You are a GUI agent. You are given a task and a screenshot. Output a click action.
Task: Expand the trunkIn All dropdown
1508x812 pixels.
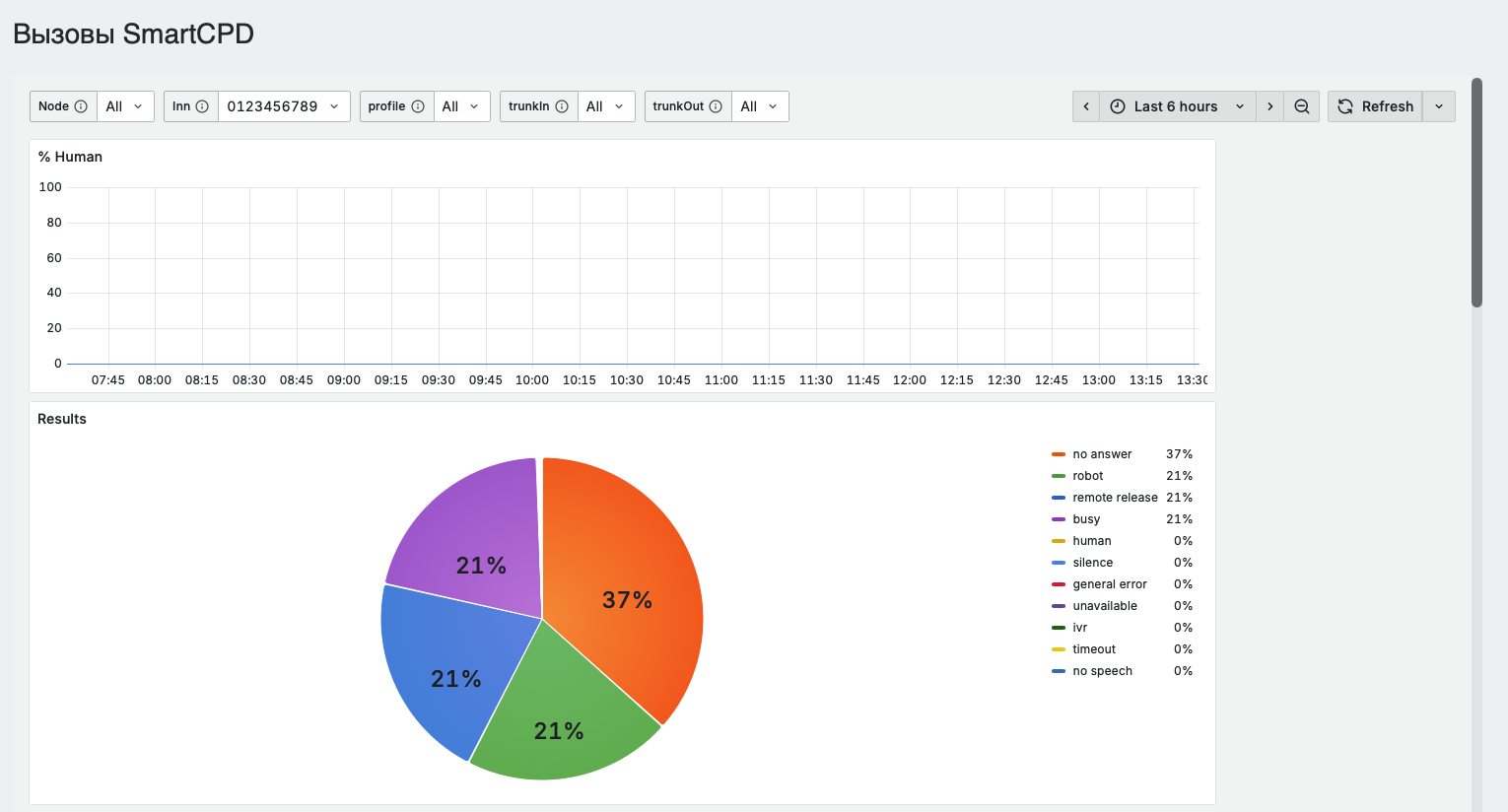(606, 106)
